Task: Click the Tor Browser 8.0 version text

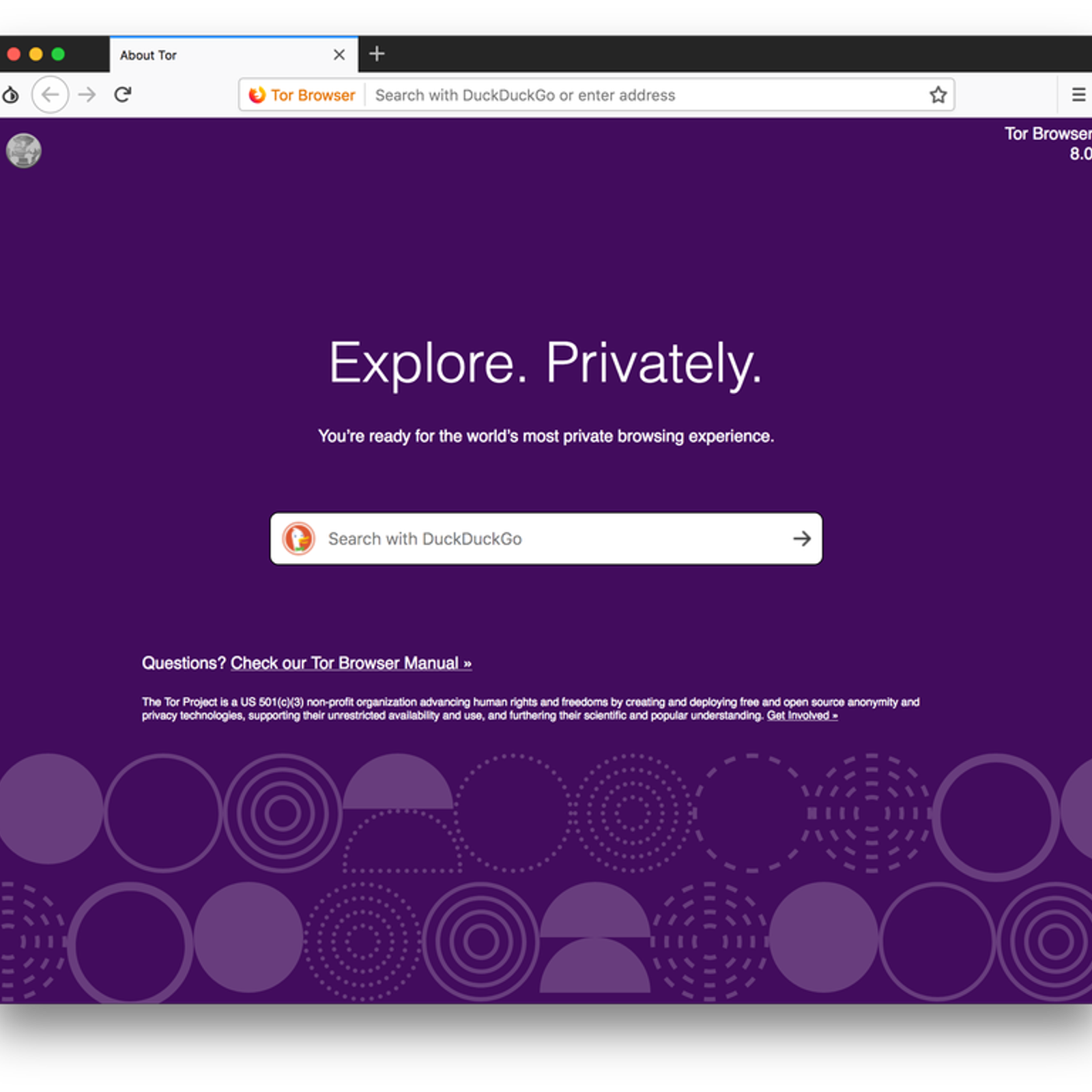Action: (x=1048, y=143)
